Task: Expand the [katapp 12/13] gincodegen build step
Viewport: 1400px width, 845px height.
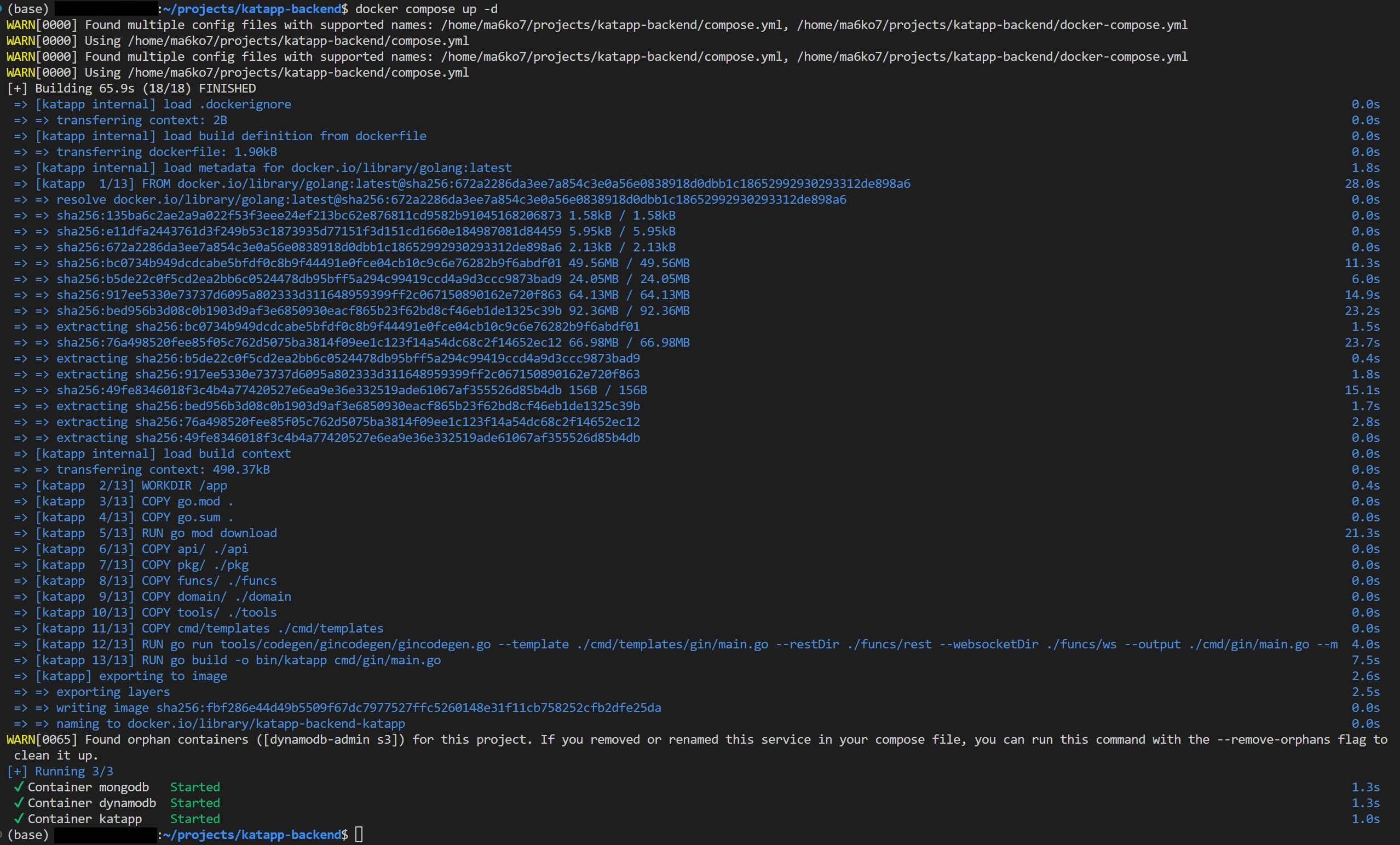Action: (84, 644)
